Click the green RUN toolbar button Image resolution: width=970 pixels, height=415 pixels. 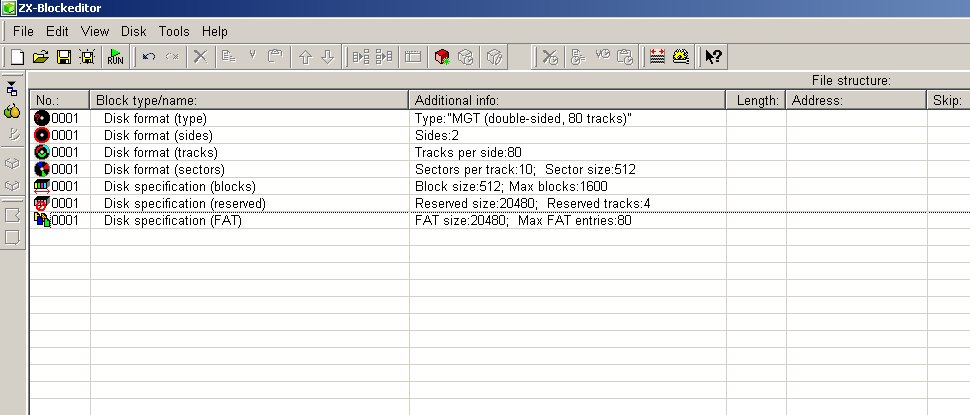(115, 58)
